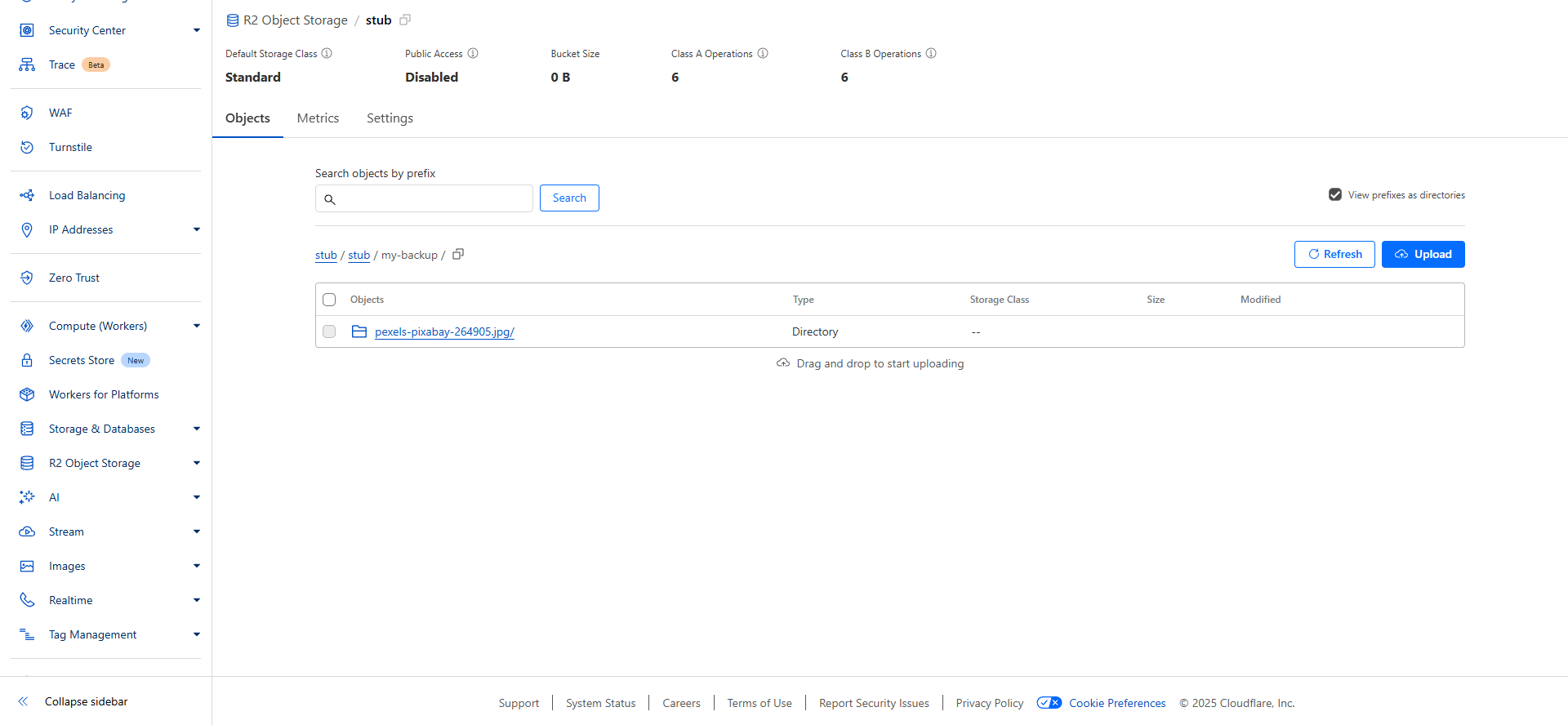1568x725 pixels.
Task: Toggle View prefixes as directories checkbox
Action: 1335,195
